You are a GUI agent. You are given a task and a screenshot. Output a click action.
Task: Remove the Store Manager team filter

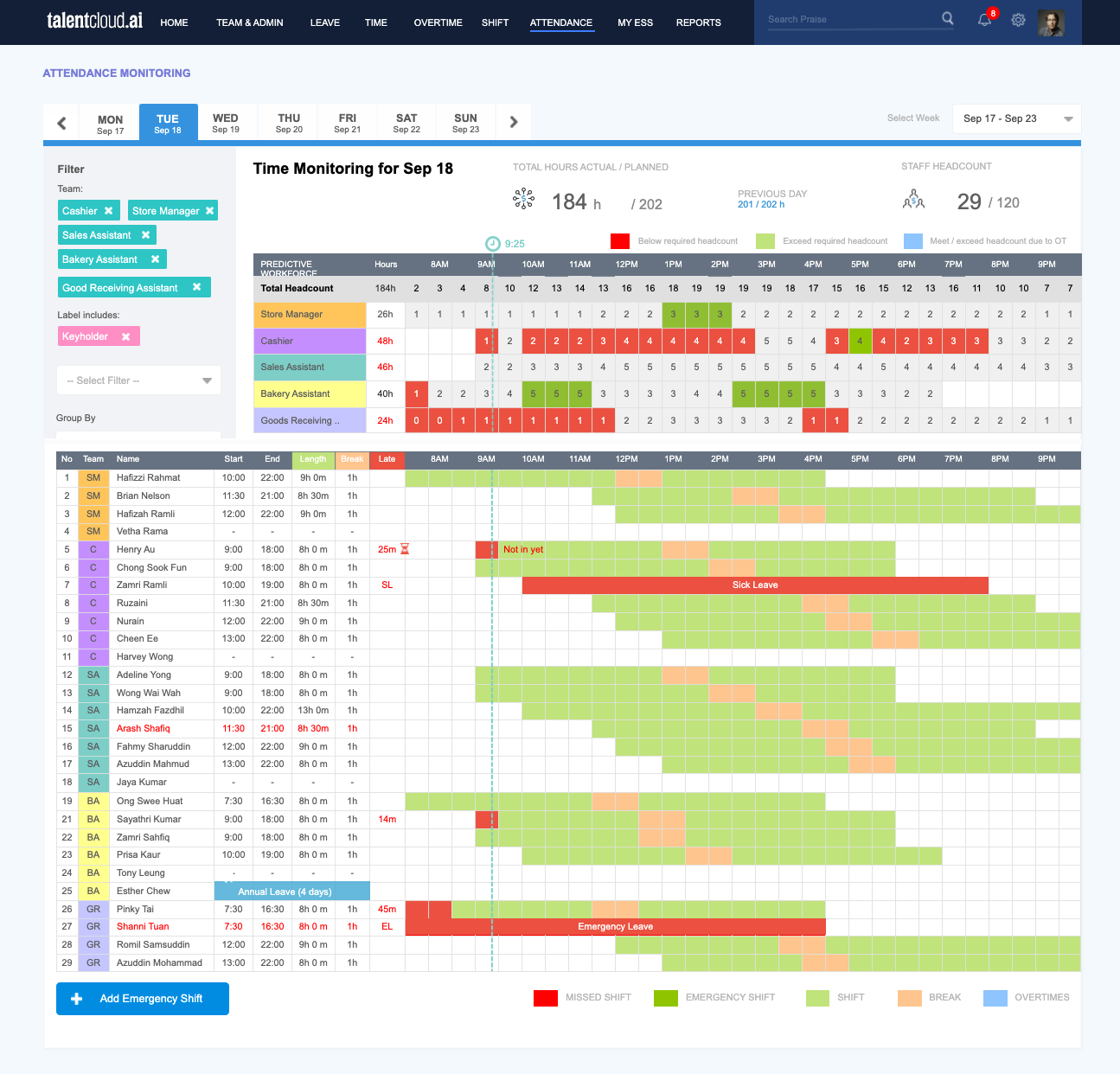(209, 211)
